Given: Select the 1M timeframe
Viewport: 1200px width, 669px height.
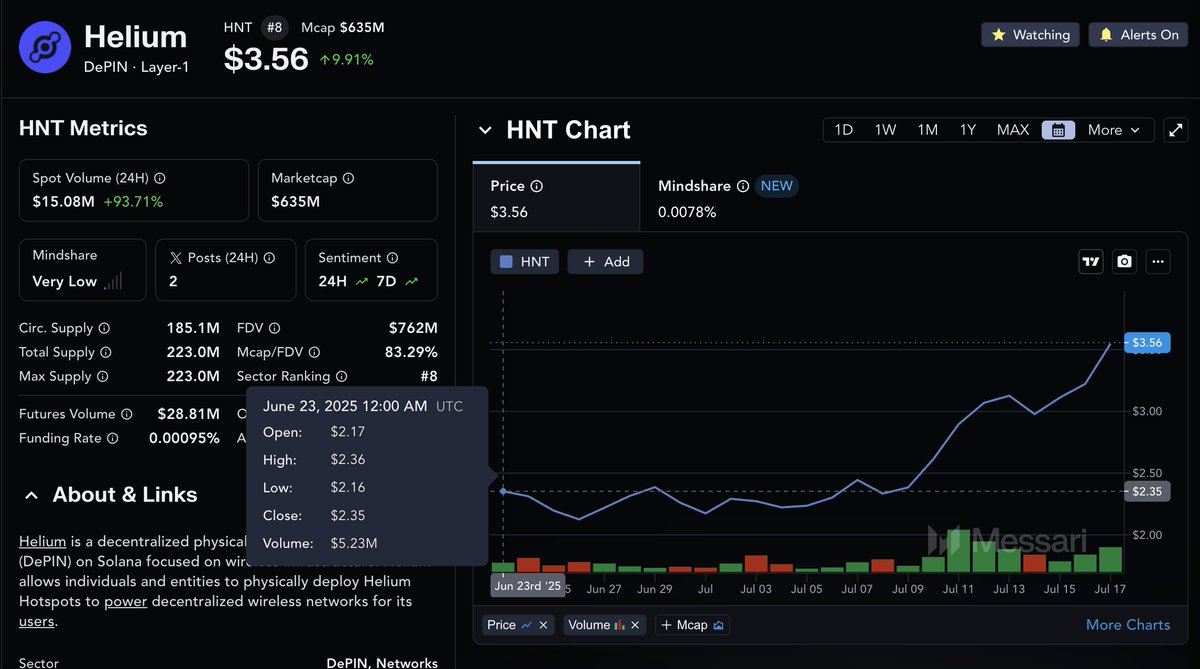Looking at the screenshot, I should 928,130.
